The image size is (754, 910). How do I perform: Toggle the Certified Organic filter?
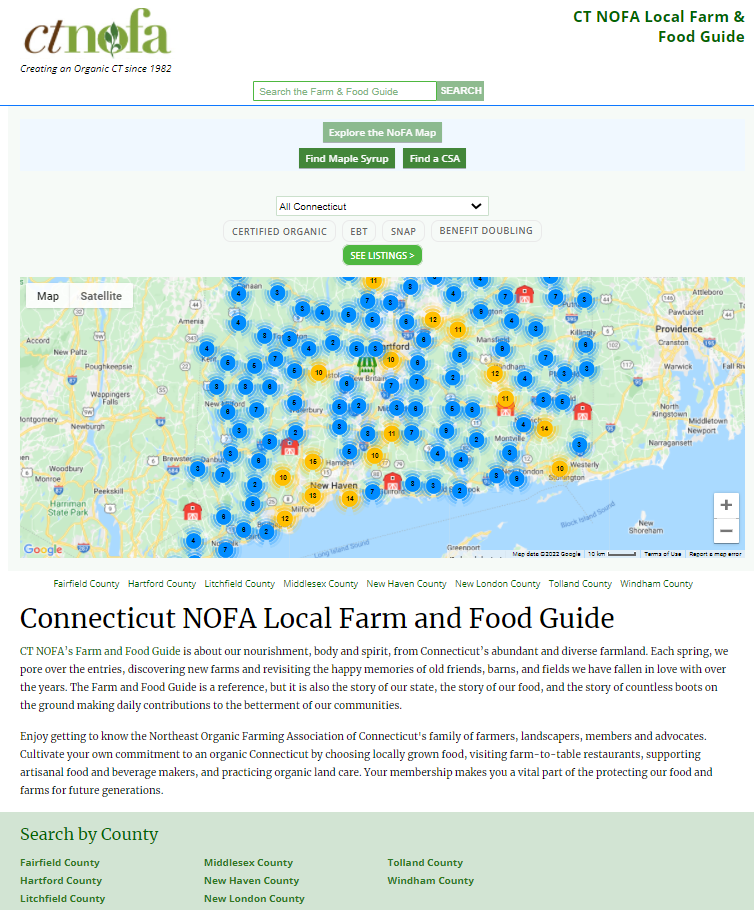[279, 231]
